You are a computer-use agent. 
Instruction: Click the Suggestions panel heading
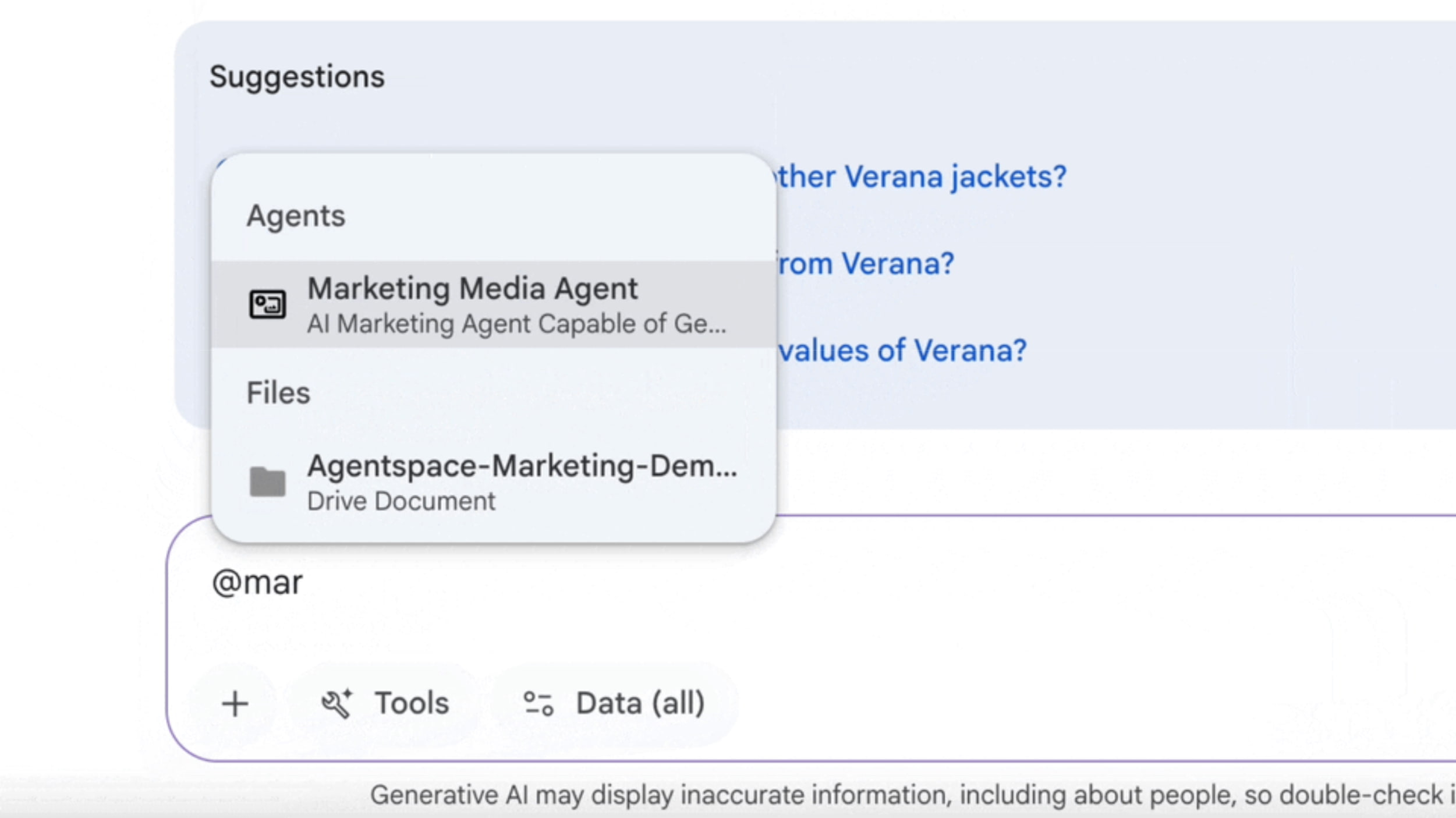coord(297,77)
